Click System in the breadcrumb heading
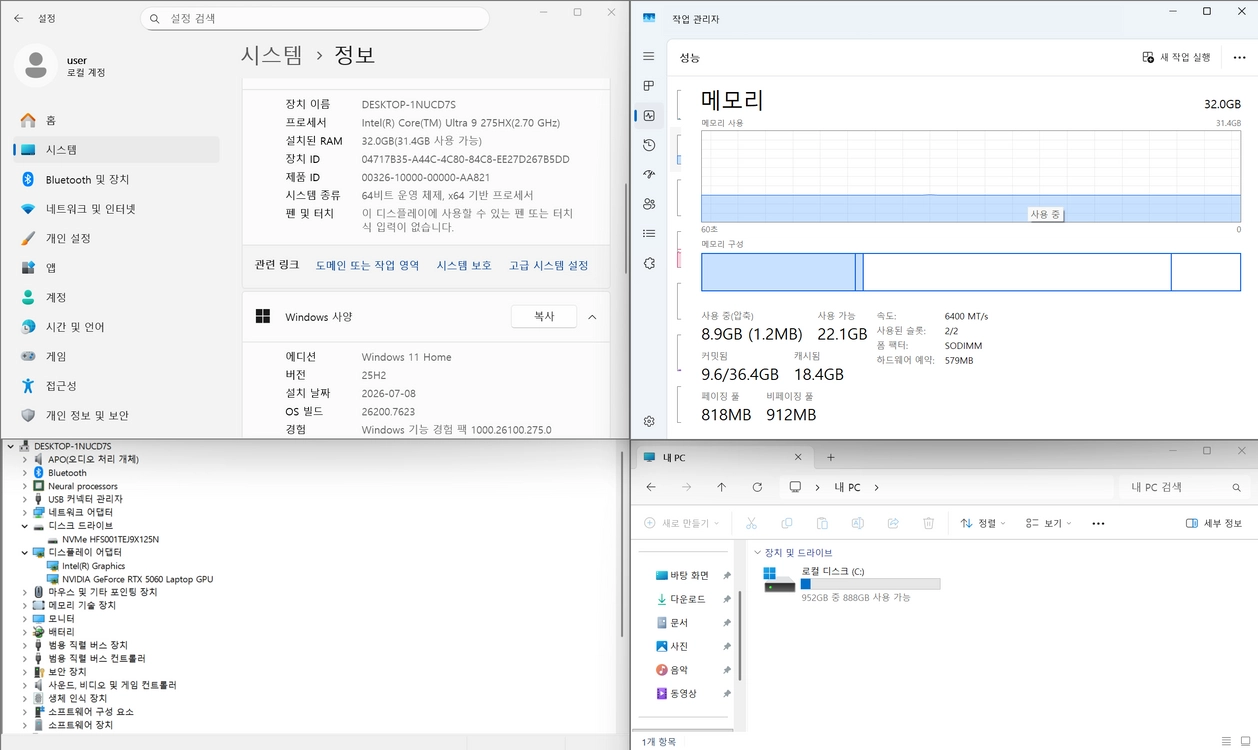The height and width of the screenshot is (750, 1258). 271,55
